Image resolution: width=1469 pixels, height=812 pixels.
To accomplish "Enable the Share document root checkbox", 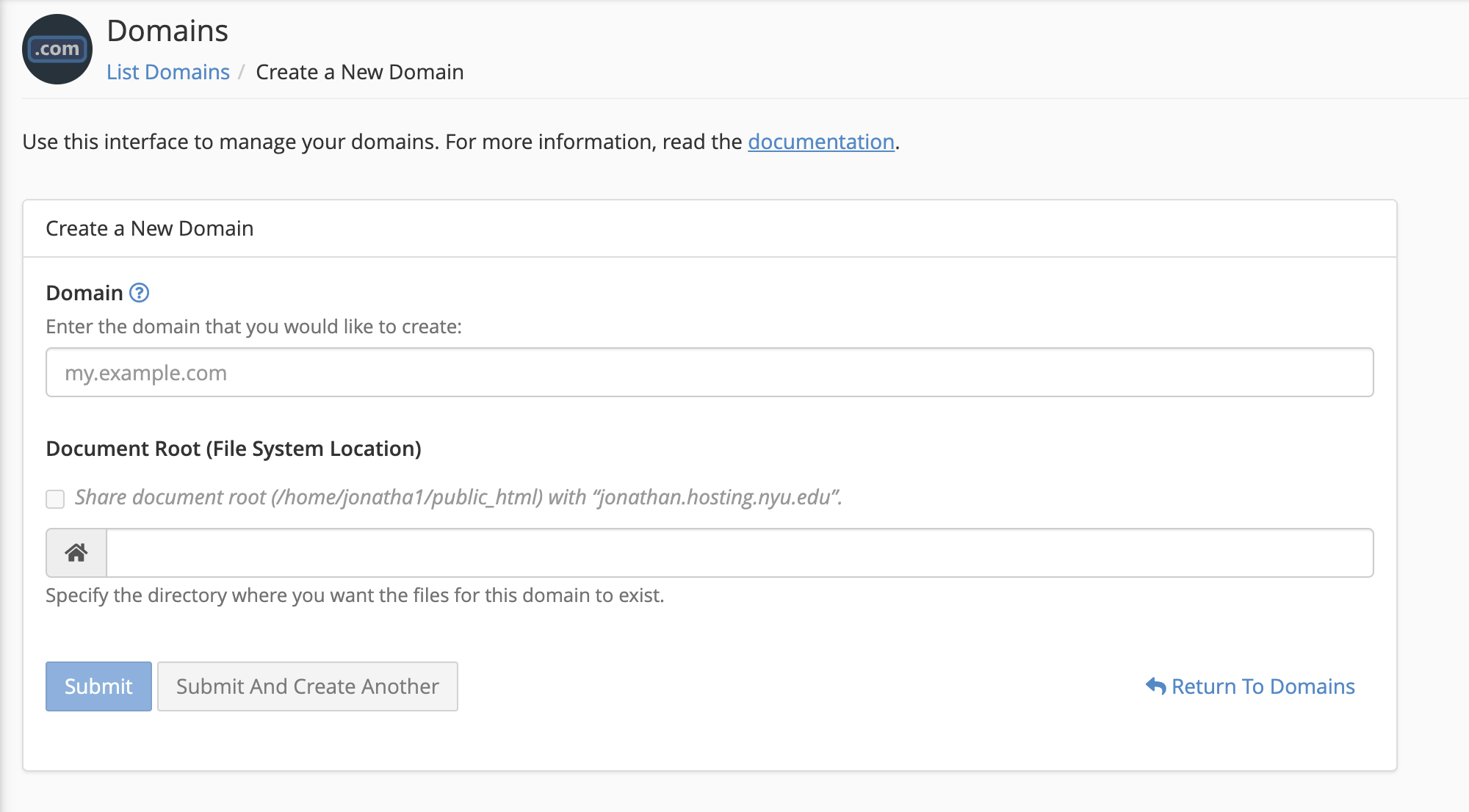I will point(55,499).
